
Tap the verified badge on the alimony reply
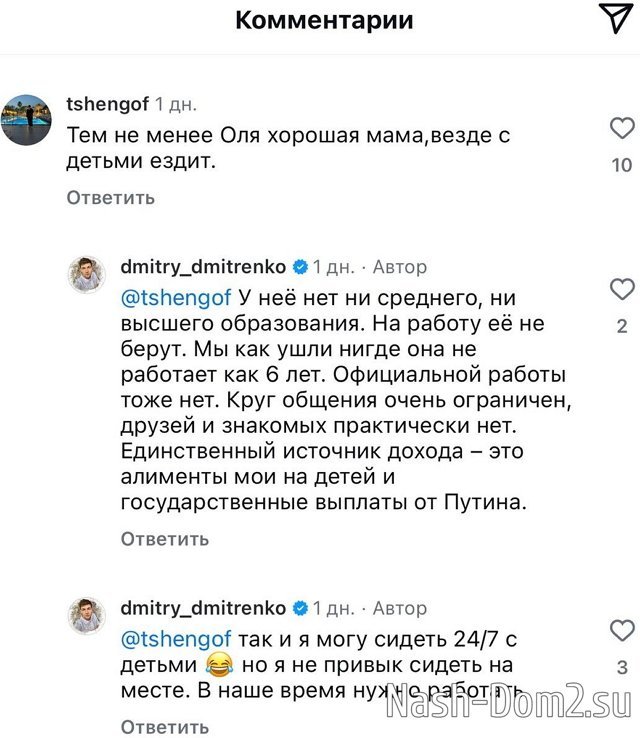[298, 267]
